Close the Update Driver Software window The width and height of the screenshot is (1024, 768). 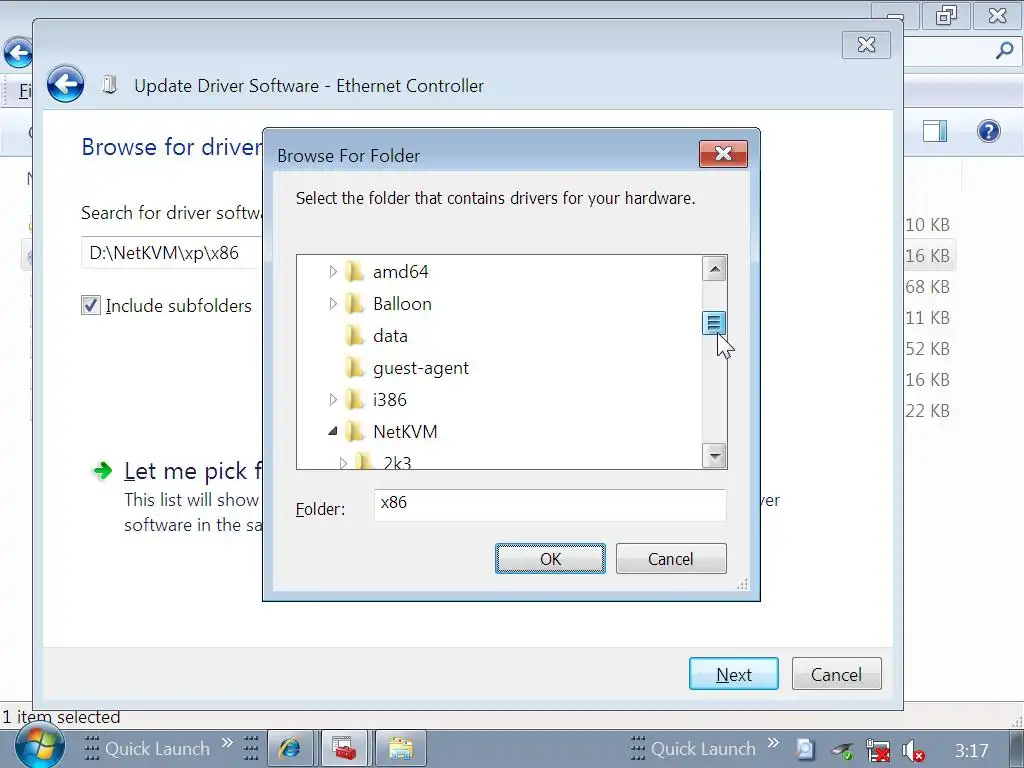866,44
